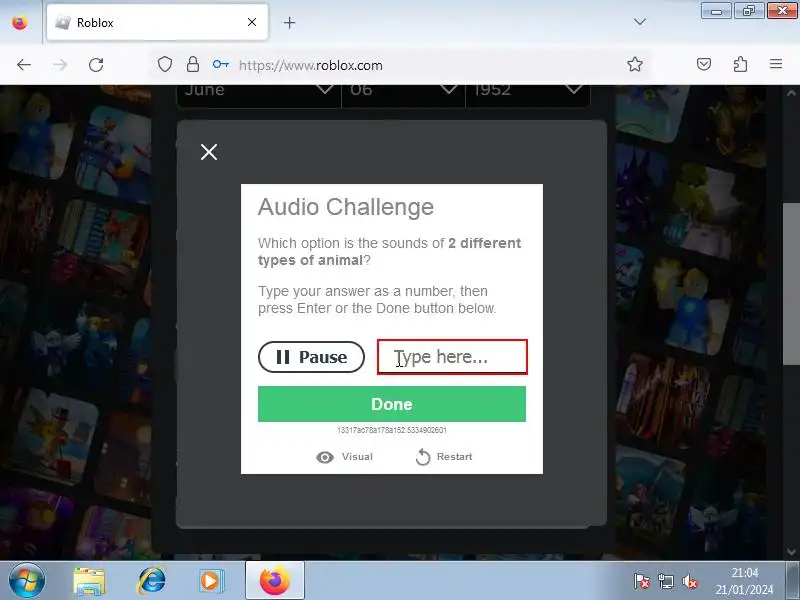Reload the current Roblox page
The width and height of the screenshot is (800, 600).
point(96,65)
